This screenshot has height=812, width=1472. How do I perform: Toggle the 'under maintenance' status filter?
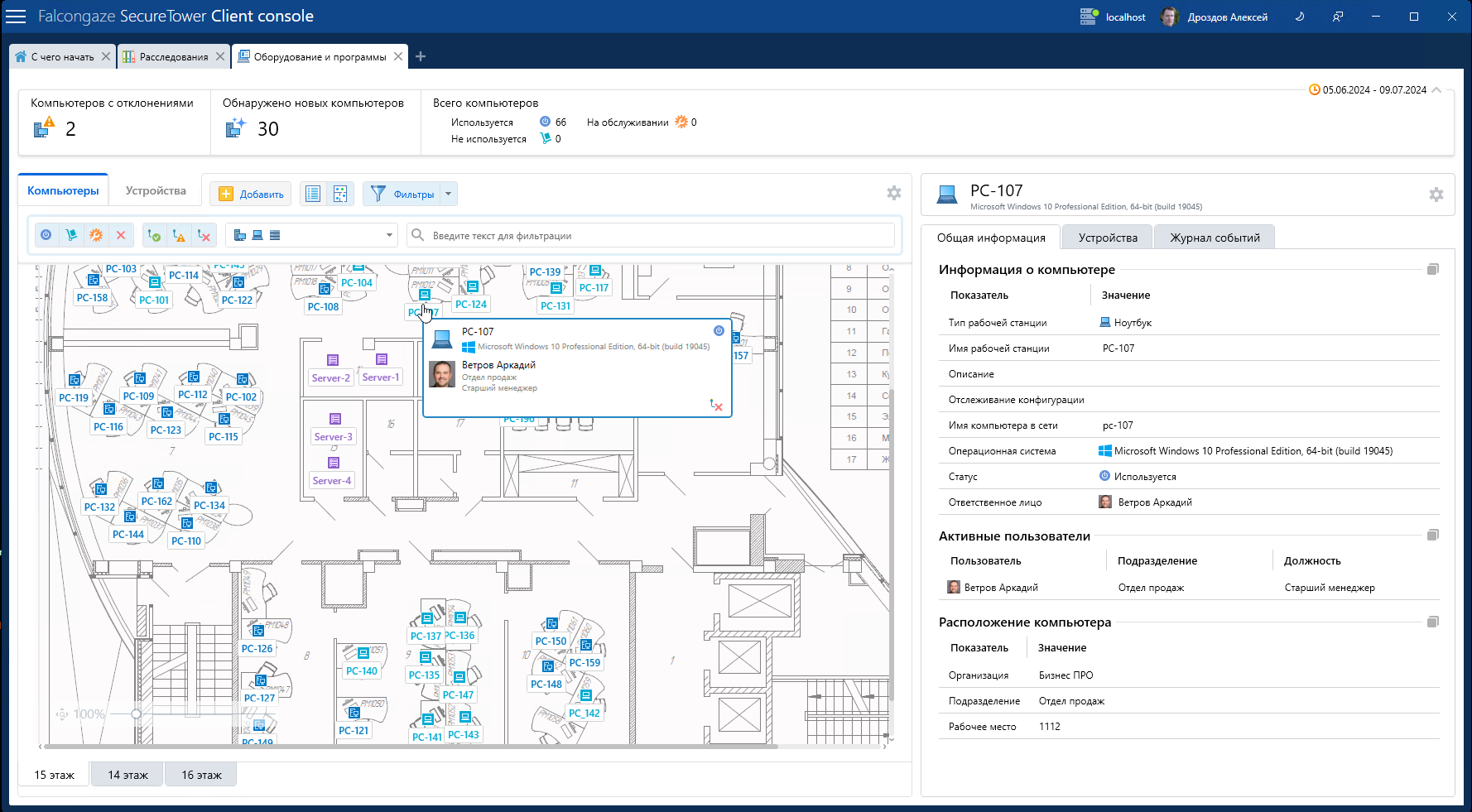coord(96,235)
